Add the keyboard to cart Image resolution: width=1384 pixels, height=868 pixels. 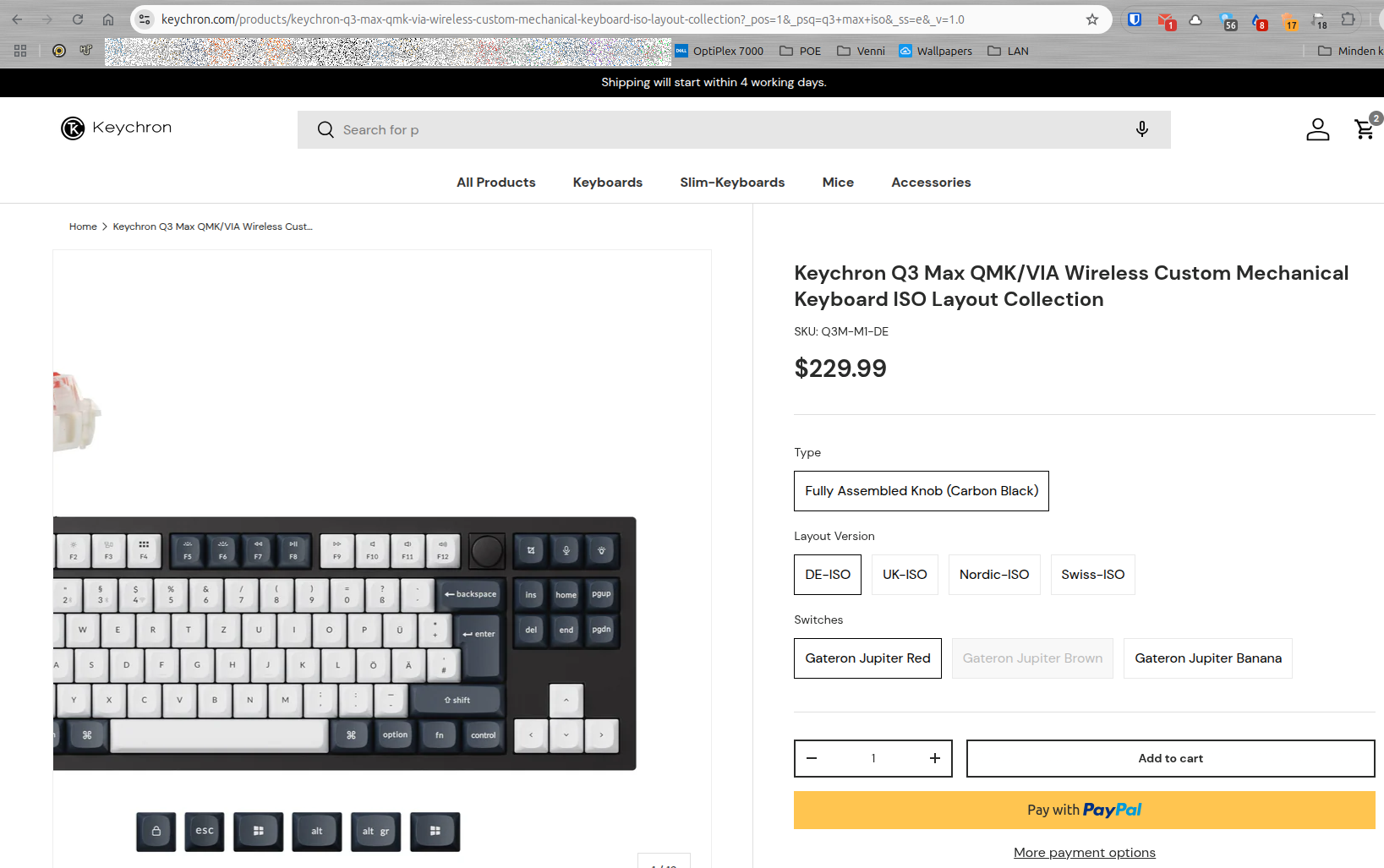click(1171, 758)
